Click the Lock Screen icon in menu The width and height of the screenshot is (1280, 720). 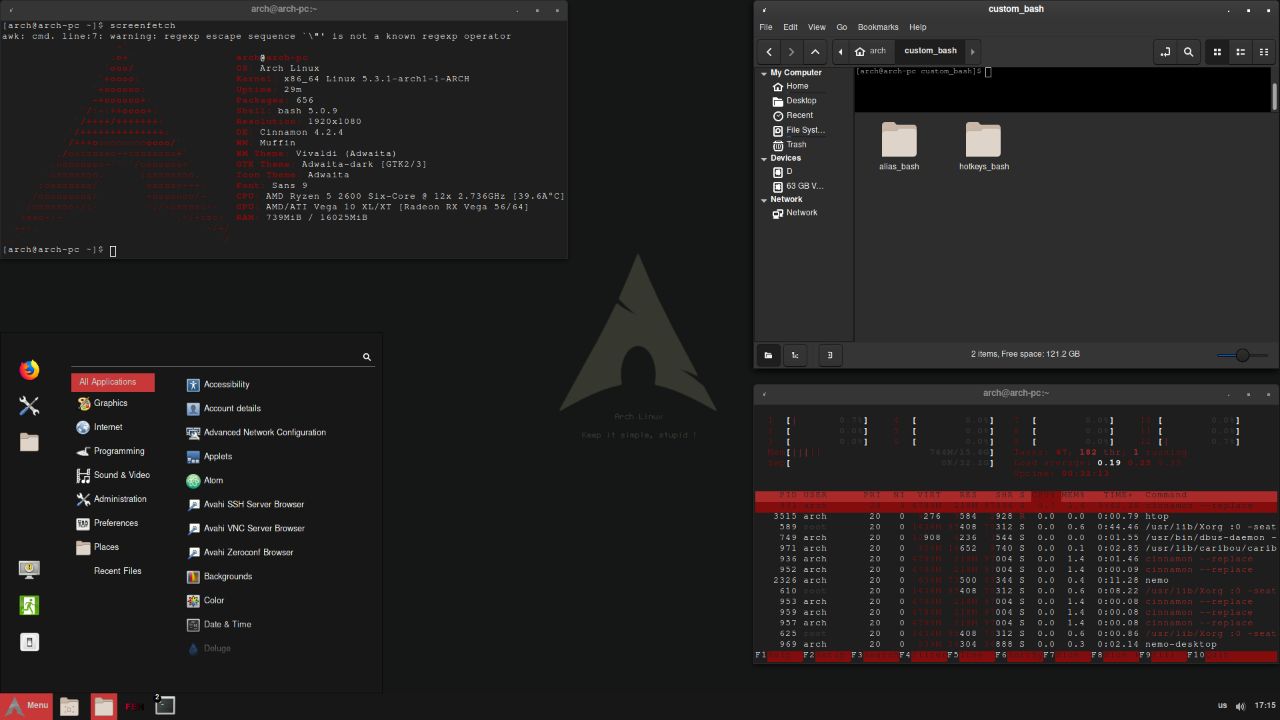pos(29,569)
